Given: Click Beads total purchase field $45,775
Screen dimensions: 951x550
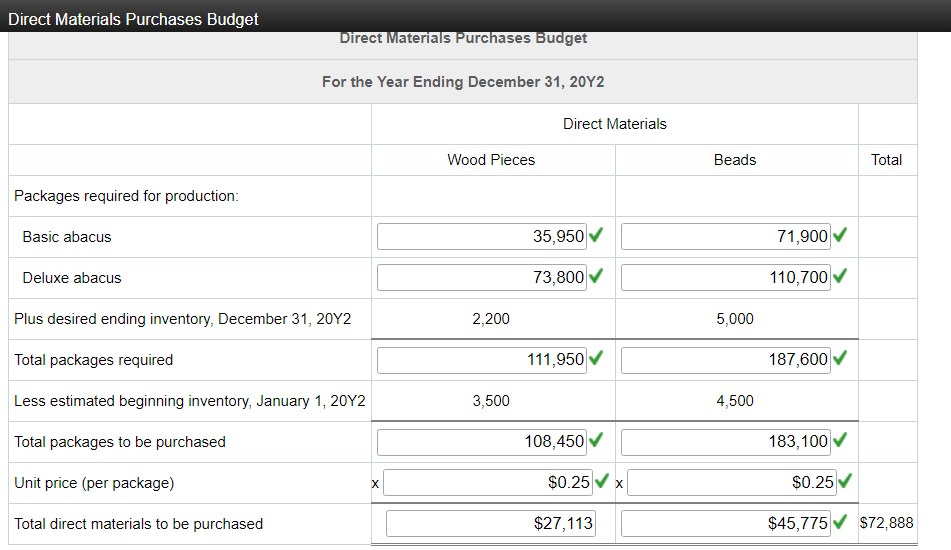Looking at the screenshot, I should click(725, 523).
